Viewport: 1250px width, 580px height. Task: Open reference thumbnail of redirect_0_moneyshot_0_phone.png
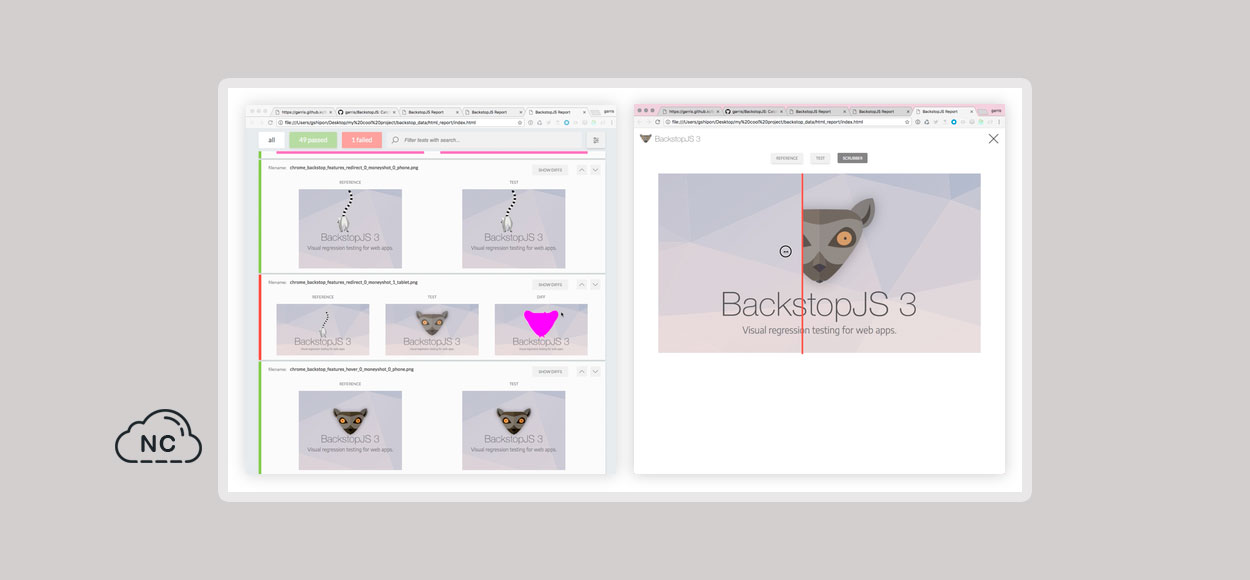350,228
